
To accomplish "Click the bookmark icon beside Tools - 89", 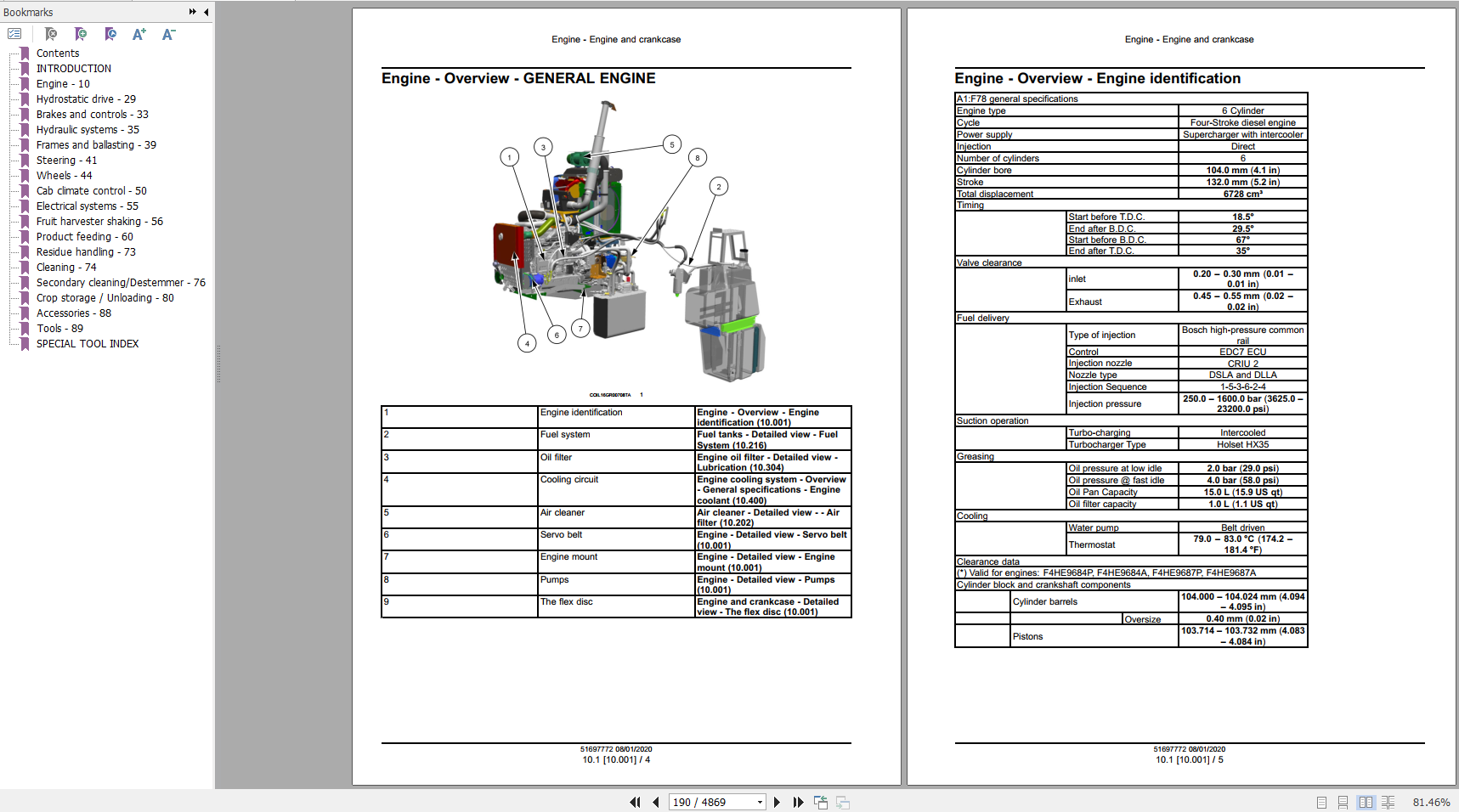I will pyautogui.click(x=25, y=328).
